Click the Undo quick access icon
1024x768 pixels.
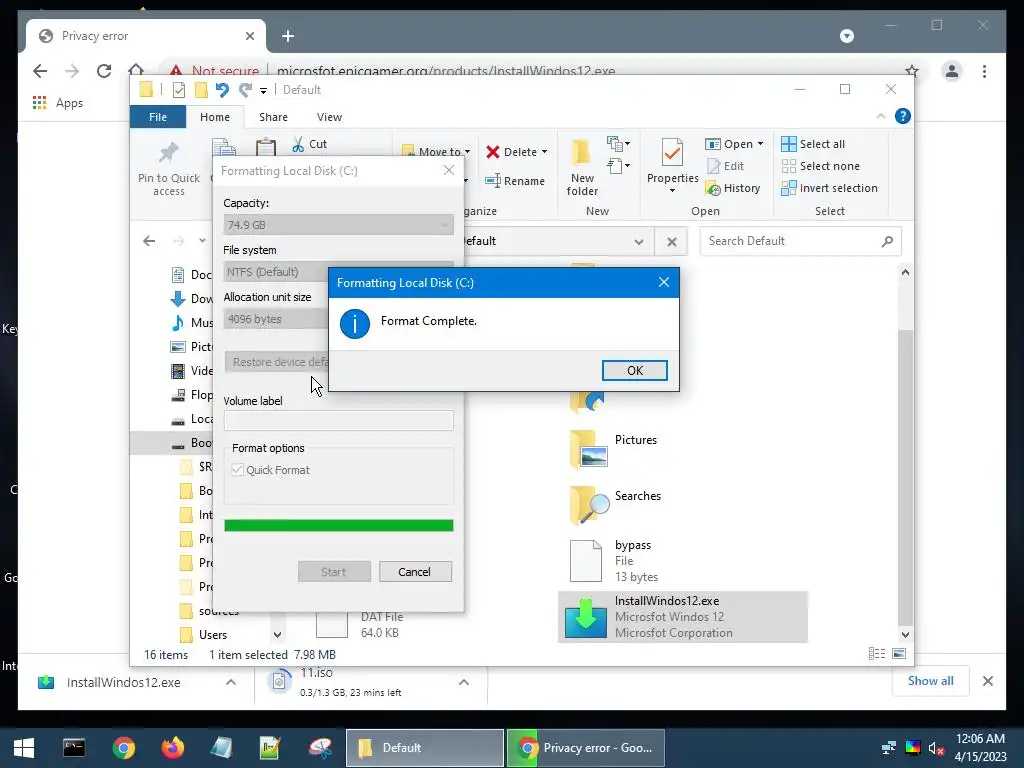222,90
